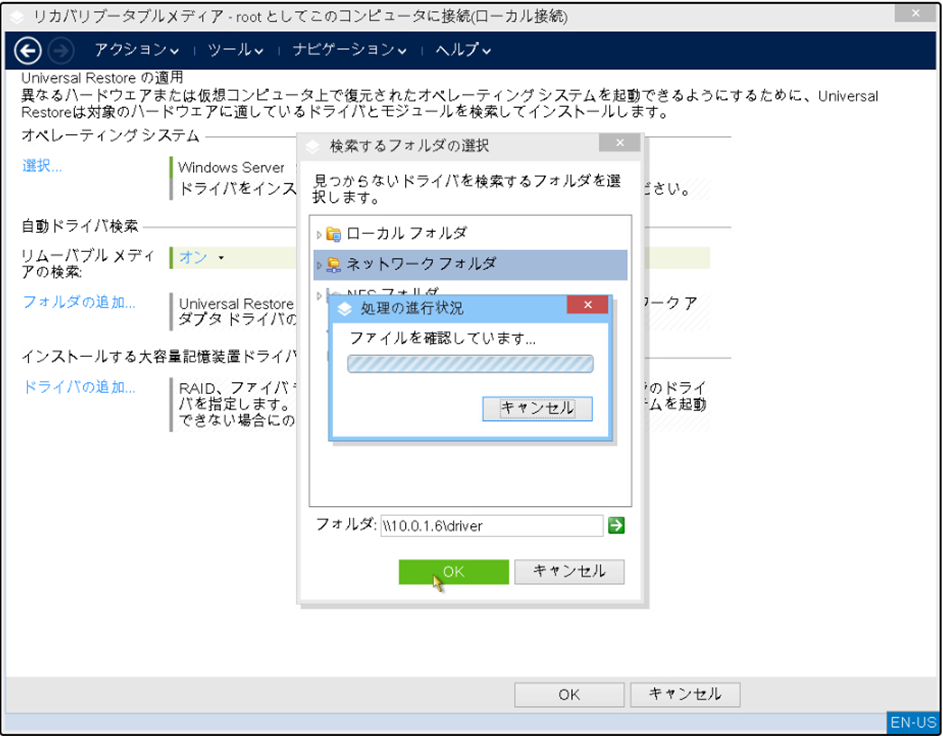Click the layers icon in folder selection title
The width and height of the screenshot is (943, 736).
(314, 146)
